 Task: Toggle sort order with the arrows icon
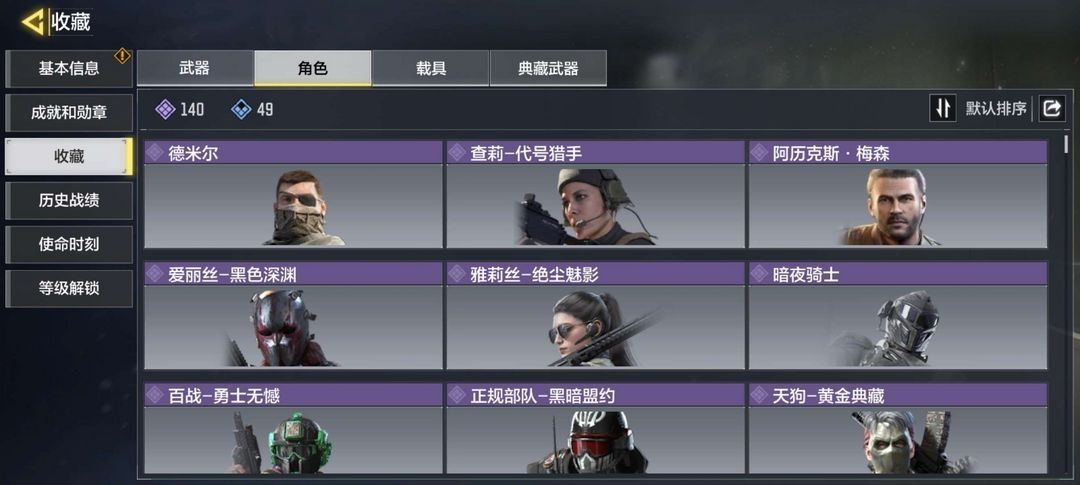tap(942, 108)
